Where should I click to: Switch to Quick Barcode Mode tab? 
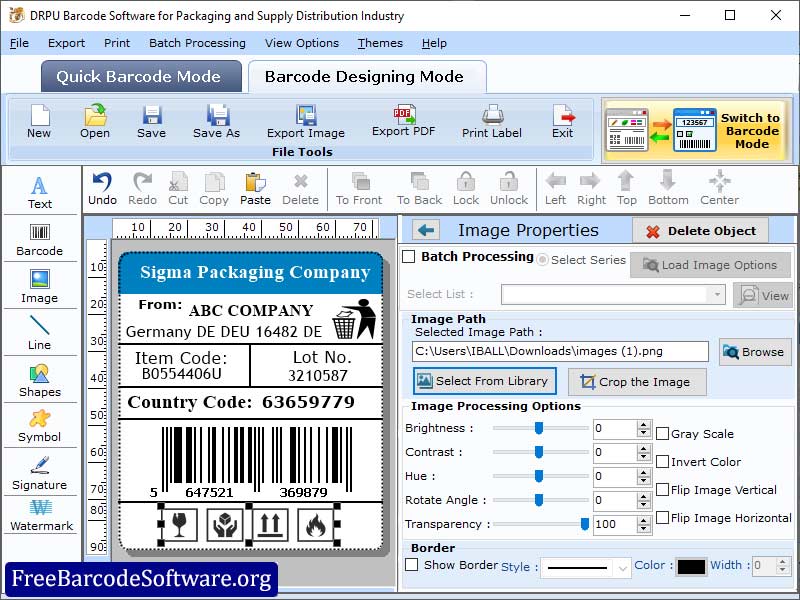140,76
